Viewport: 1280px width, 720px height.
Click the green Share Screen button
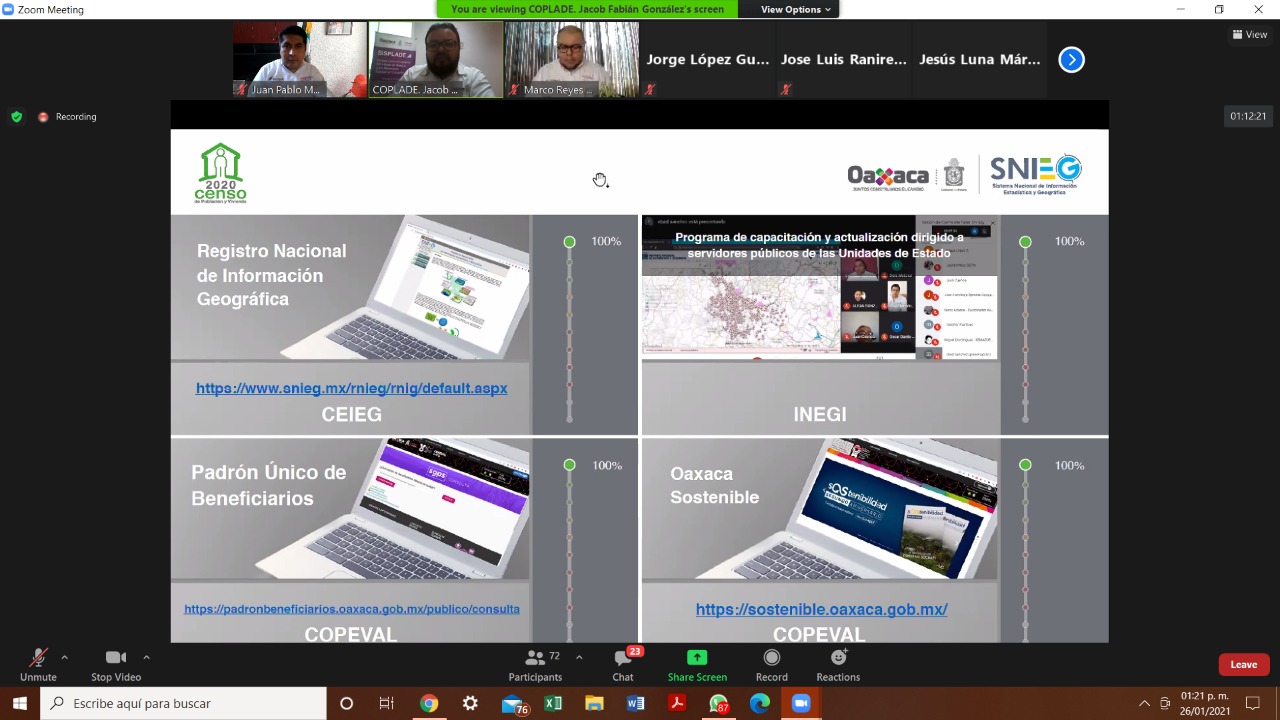(697, 664)
